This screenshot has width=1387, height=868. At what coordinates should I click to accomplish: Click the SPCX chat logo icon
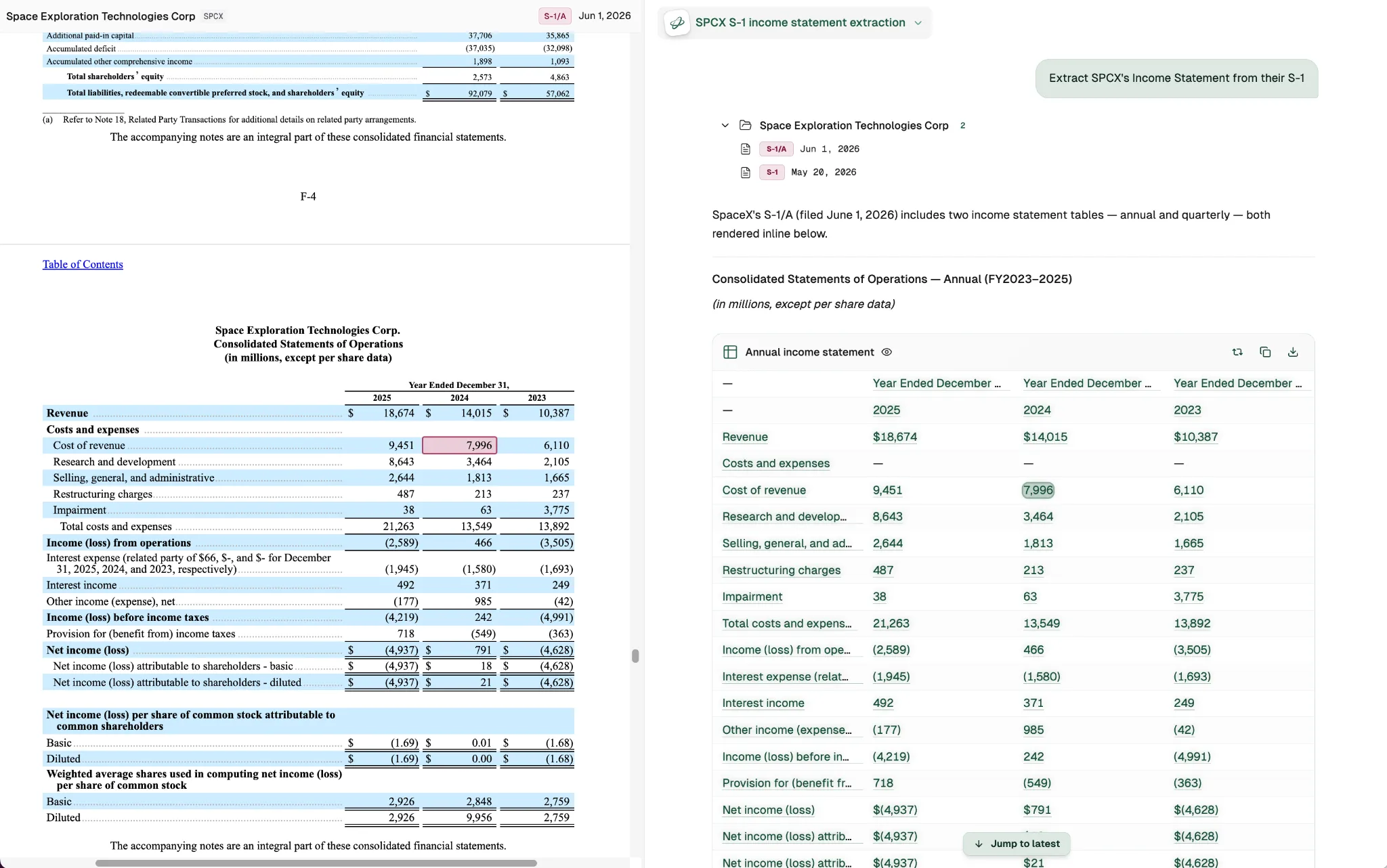click(677, 23)
